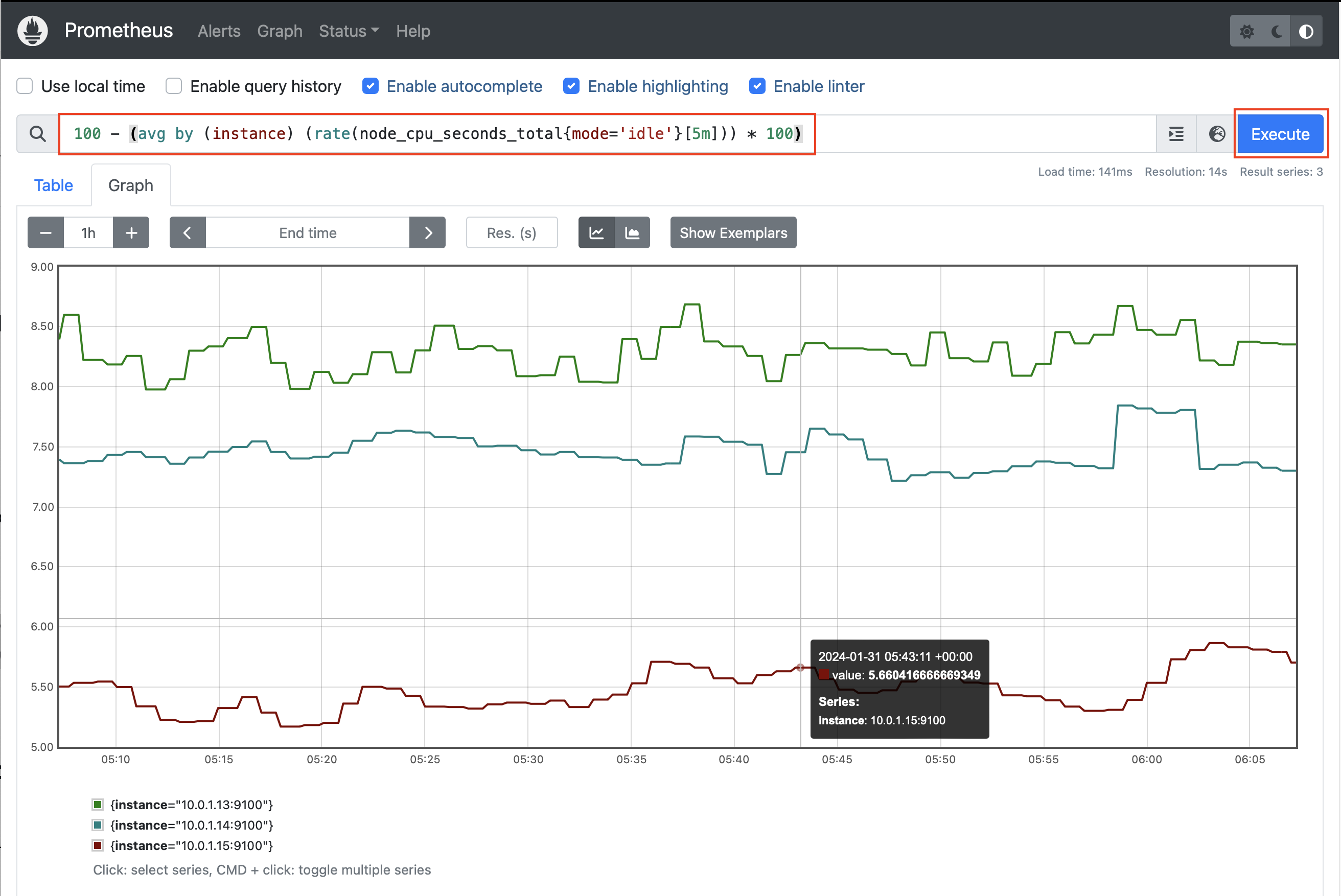Viewport: 1341px width, 896px height.
Task: Click the Show Exemplars button
Action: [x=733, y=232]
